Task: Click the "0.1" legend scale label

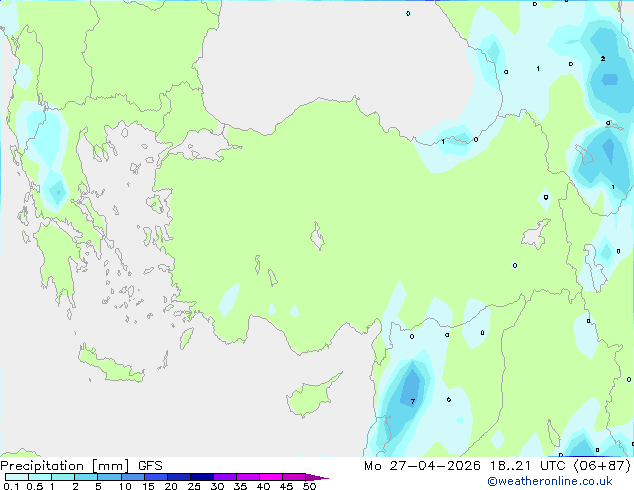Action: tap(11, 486)
